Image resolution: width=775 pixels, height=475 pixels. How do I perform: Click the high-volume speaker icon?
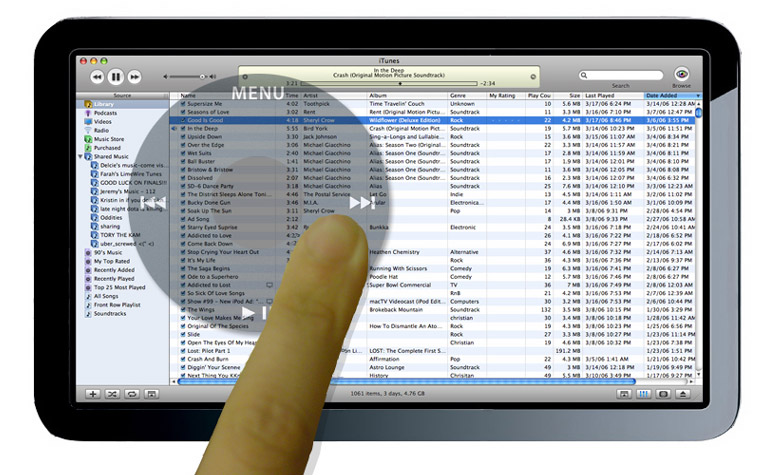pyautogui.click(x=213, y=77)
